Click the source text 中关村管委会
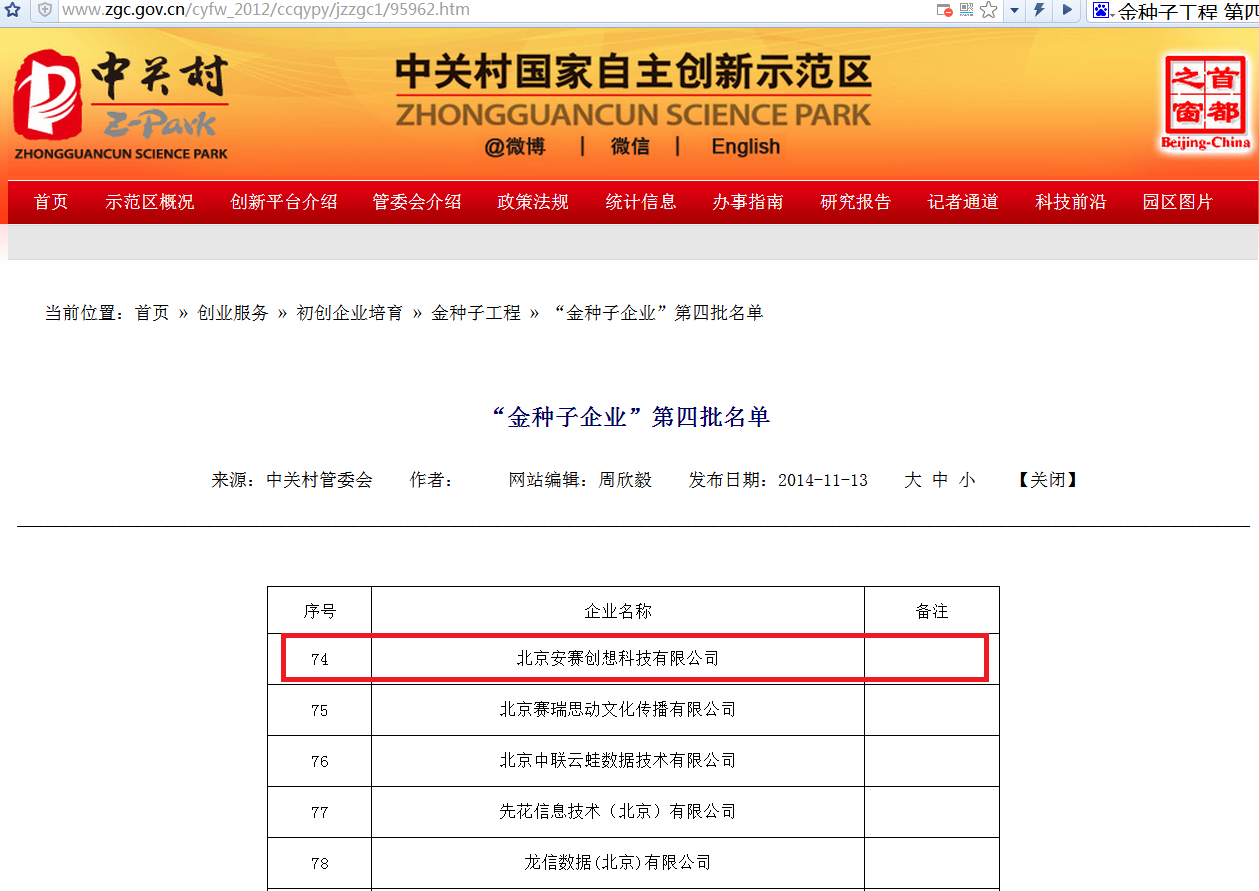The height and width of the screenshot is (891, 1259). pos(319,480)
